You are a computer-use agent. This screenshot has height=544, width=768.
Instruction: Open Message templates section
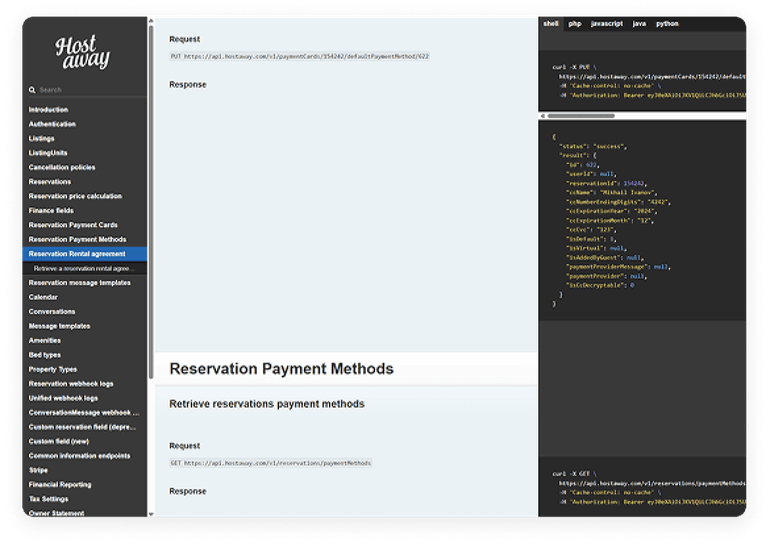[x=59, y=326]
